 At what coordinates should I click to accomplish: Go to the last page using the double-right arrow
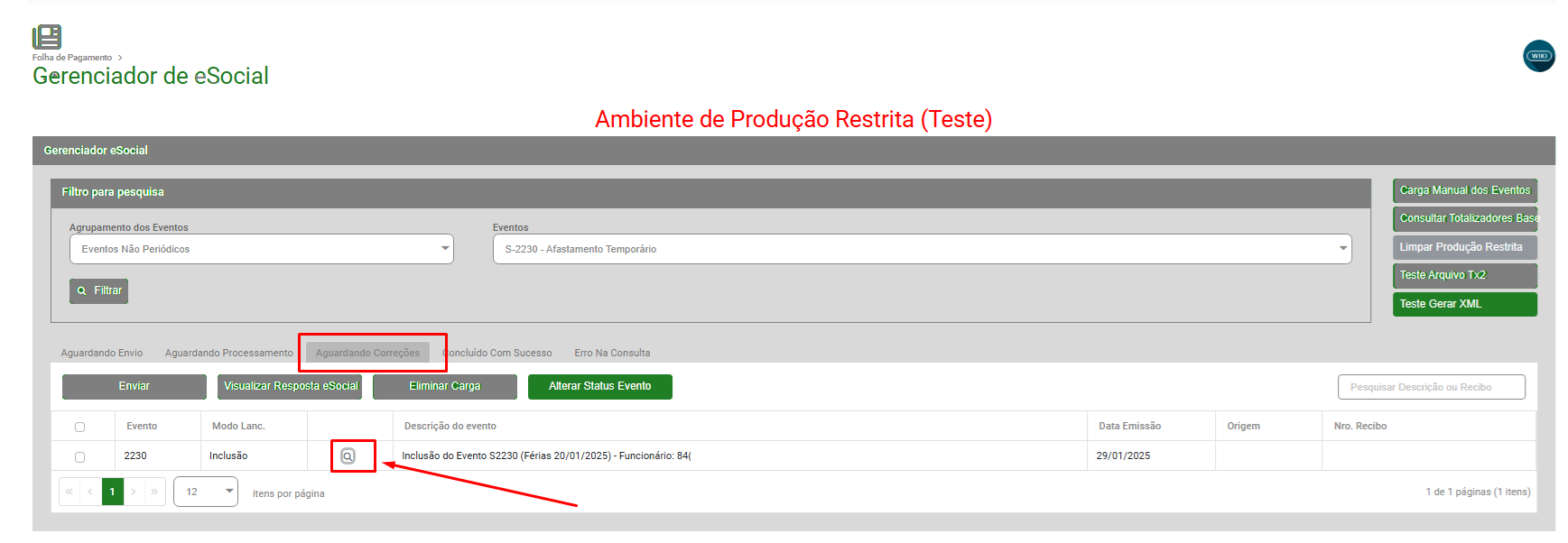(x=154, y=492)
